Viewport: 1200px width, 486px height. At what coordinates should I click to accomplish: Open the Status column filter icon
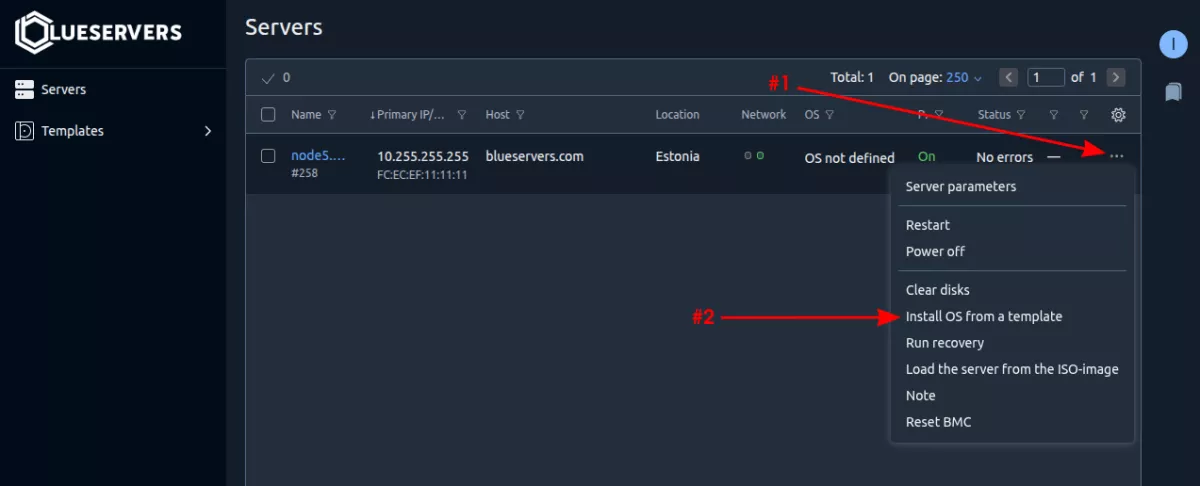pyautogui.click(x=1021, y=115)
